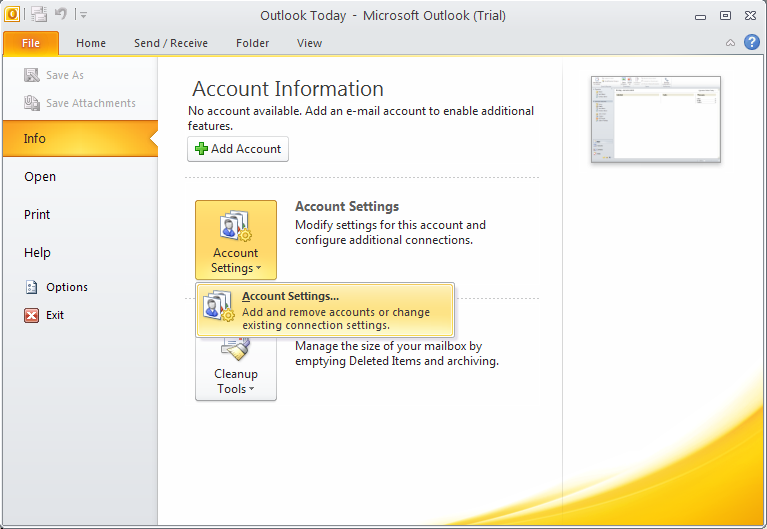Image resolution: width=767 pixels, height=529 pixels.
Task: Click the Save As icon in sidebar
Action: tap(32, 75)
